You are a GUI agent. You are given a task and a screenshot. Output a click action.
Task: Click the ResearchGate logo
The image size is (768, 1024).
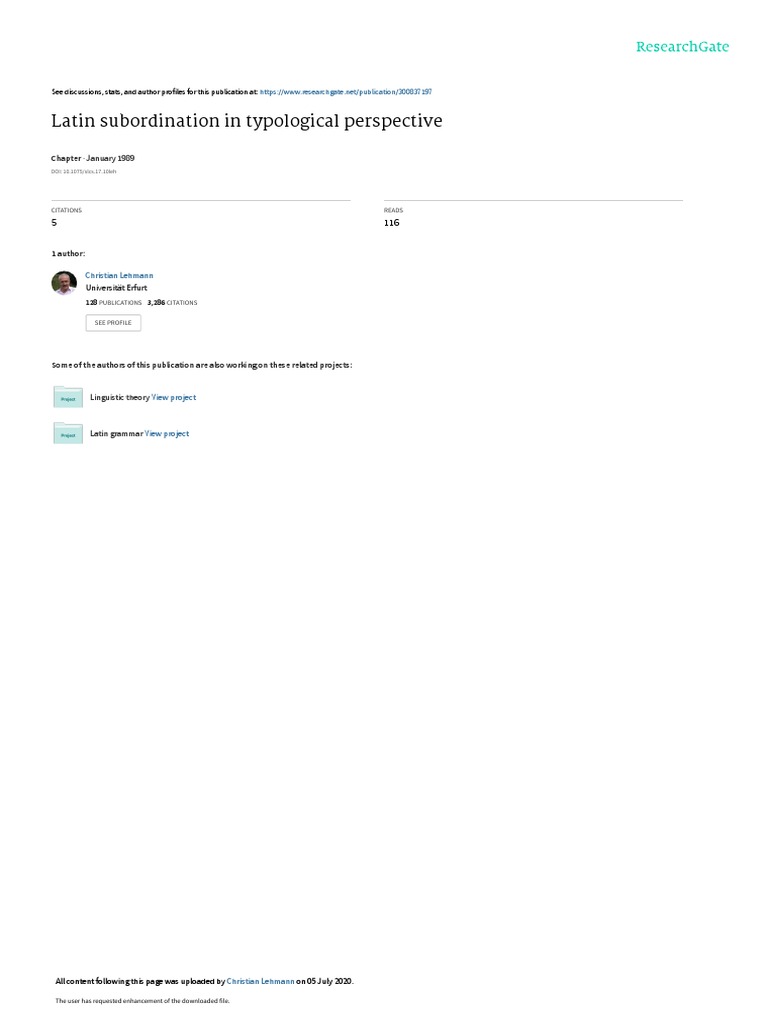click(682, 46)
